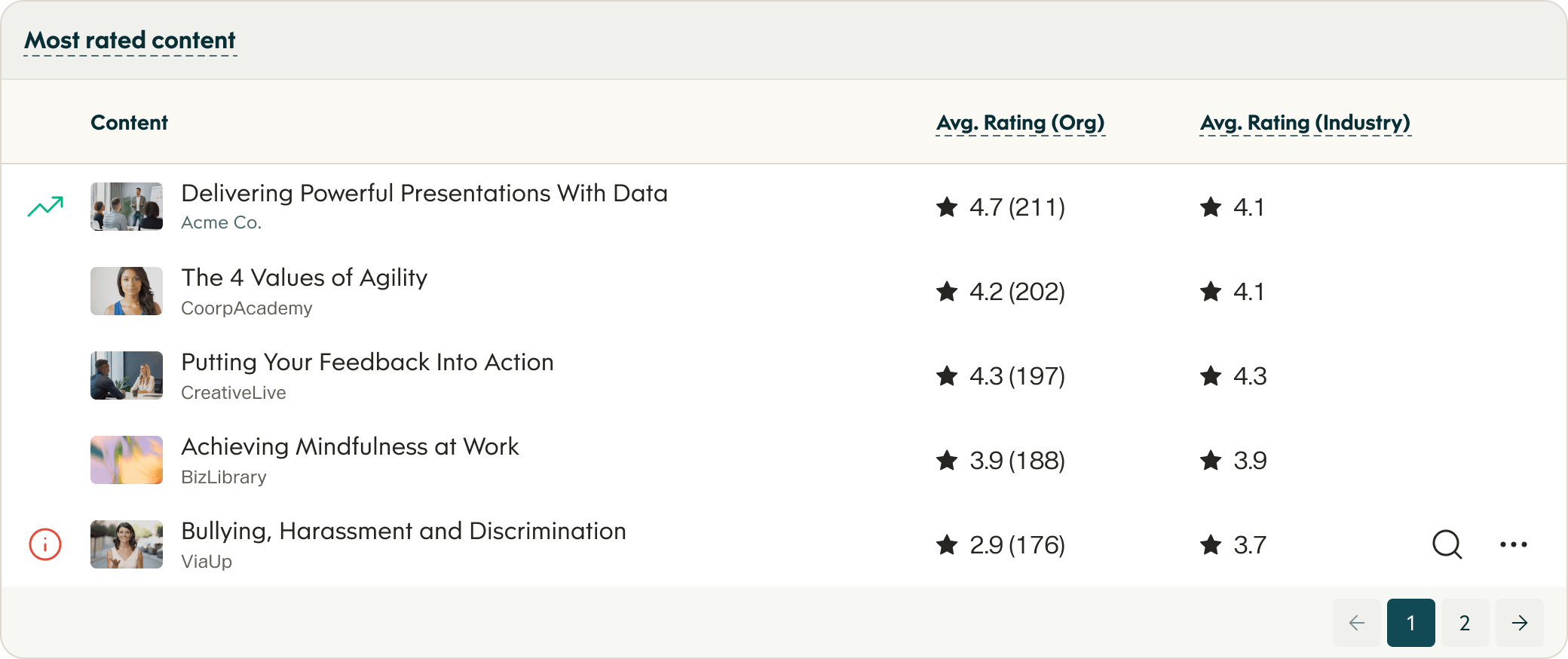Click the previous page arrow

tap(1356, 623)
